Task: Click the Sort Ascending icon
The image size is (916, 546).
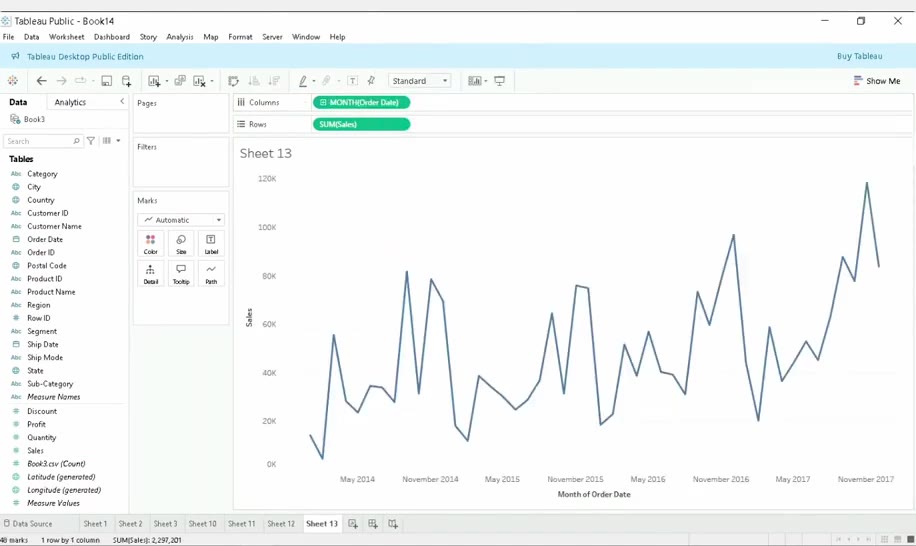Action: pyautogui.click(x=254, y=81)
